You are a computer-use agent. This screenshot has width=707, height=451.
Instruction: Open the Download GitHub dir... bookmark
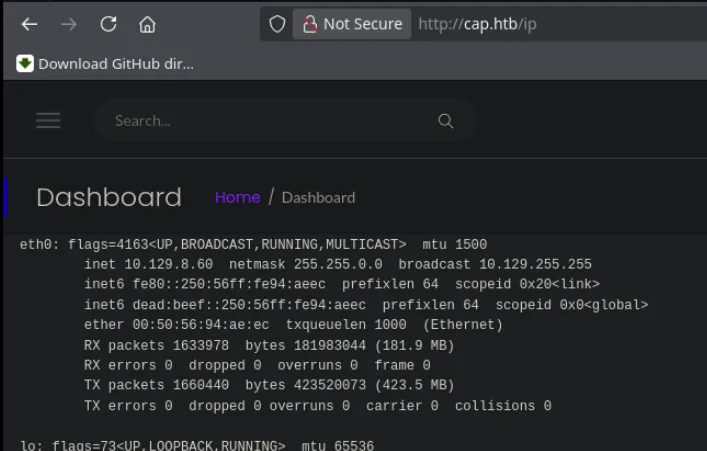106,64
